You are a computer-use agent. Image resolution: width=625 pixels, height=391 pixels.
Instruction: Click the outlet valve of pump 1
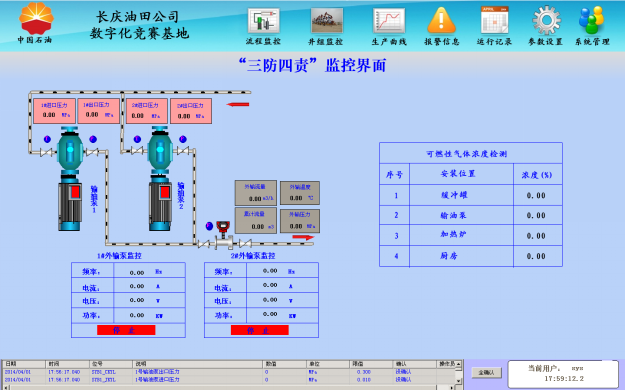coord(92,152)
